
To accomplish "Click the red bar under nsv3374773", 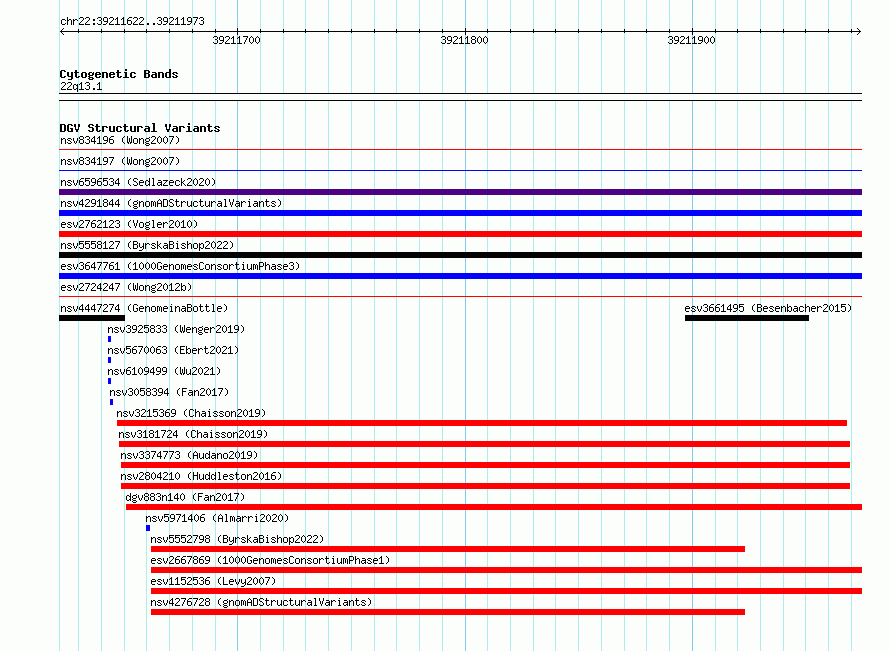I will (x=485, y=465).
